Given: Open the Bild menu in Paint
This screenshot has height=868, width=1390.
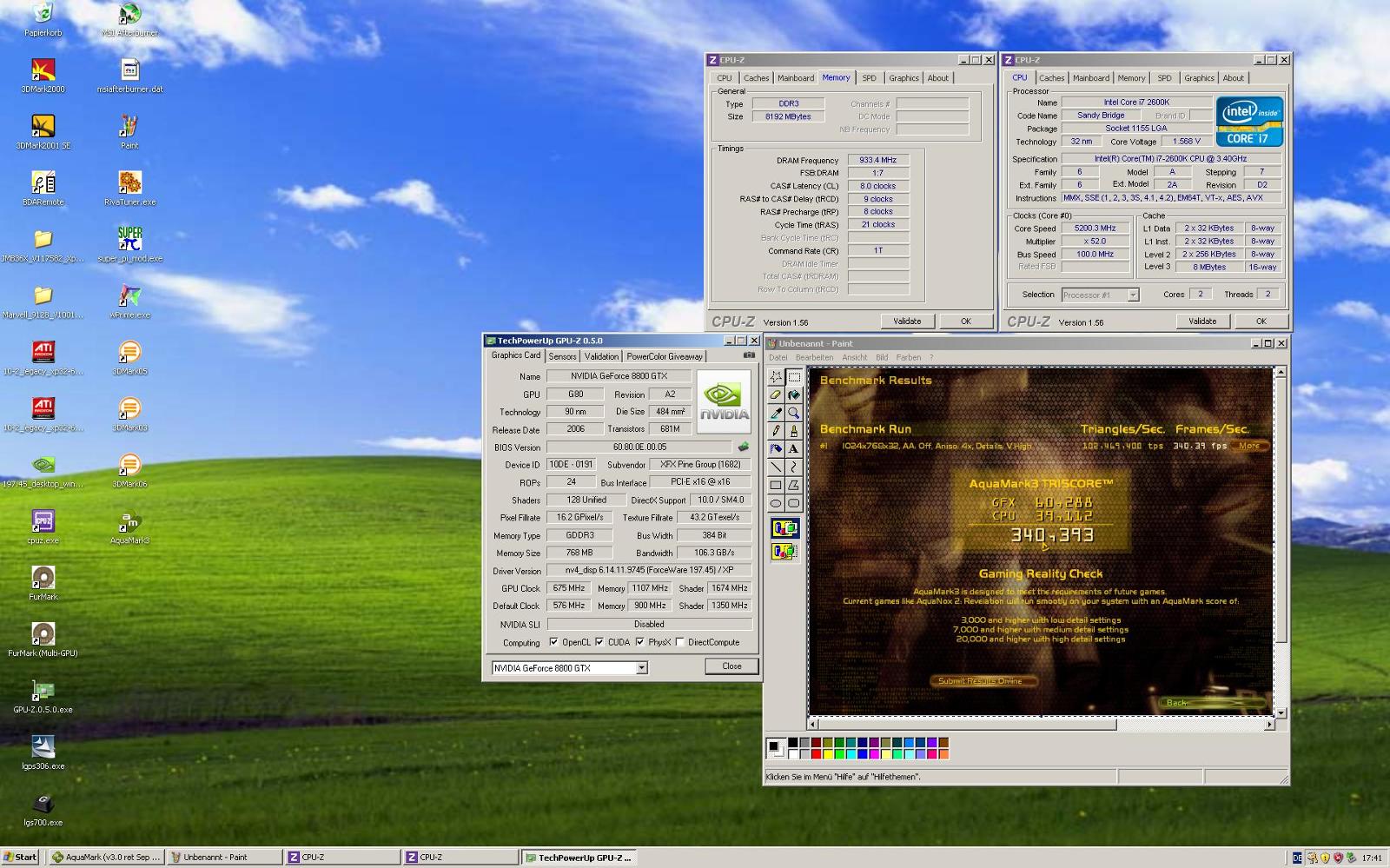Looking at the screenshot, I should (x=882, y=357).
